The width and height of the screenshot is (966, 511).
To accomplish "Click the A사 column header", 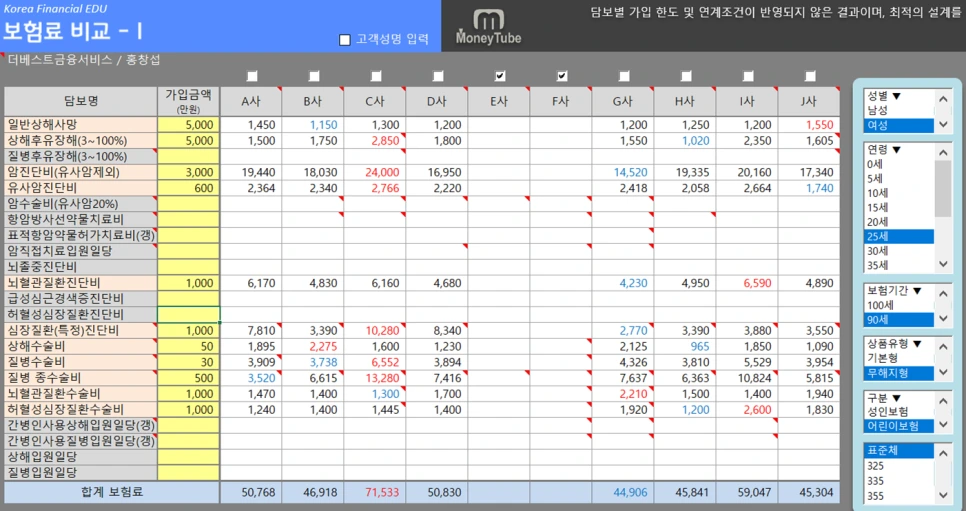I will pyautogui.click(x=251, y=101).
